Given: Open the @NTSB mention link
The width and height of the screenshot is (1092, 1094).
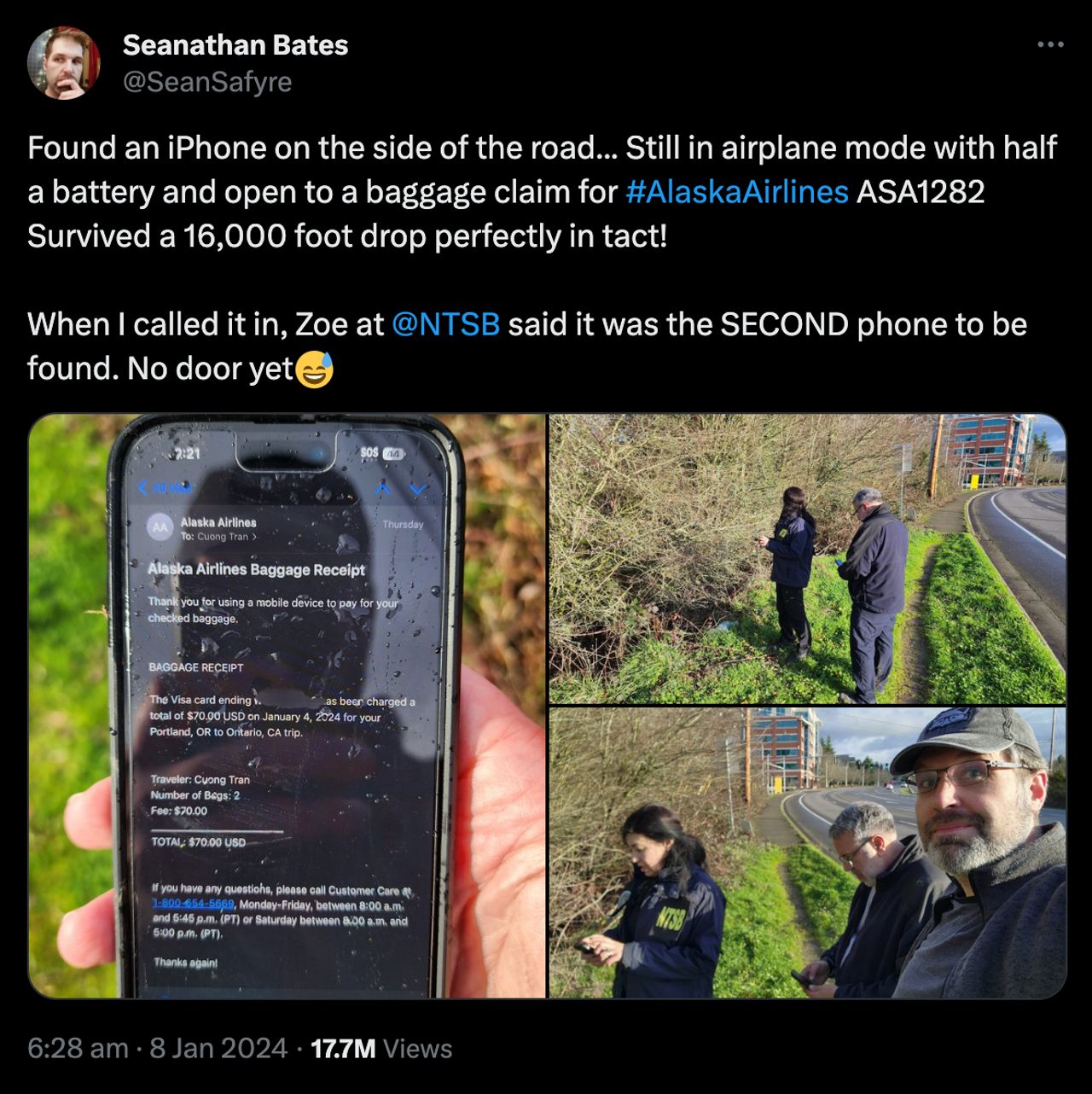Looking at the screenshot, I should coord(445,325).
